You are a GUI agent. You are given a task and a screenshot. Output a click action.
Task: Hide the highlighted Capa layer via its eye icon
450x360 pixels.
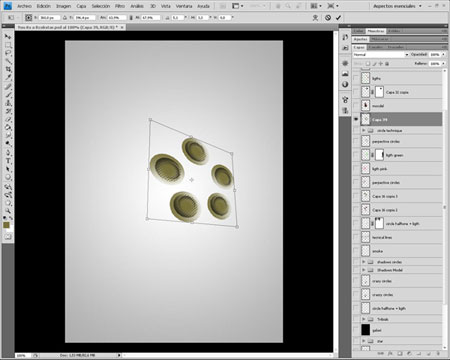tap(356, 119)
